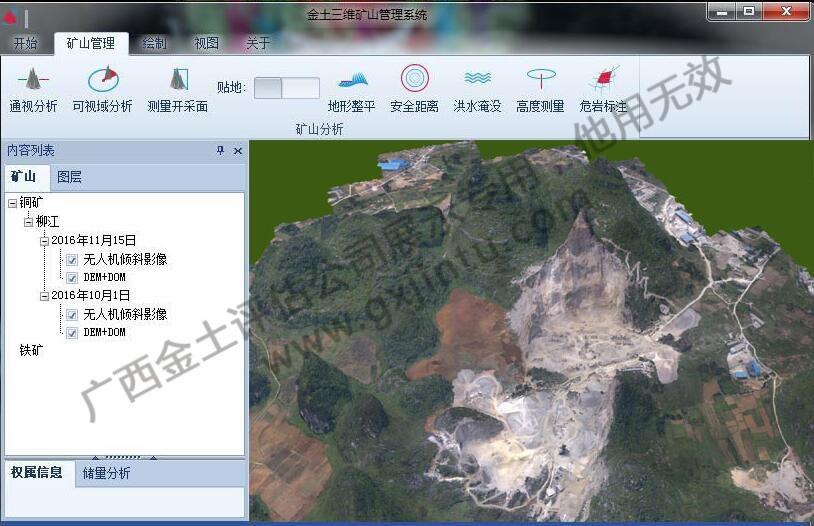
Task: Maximize the application window
Action: 749,12
